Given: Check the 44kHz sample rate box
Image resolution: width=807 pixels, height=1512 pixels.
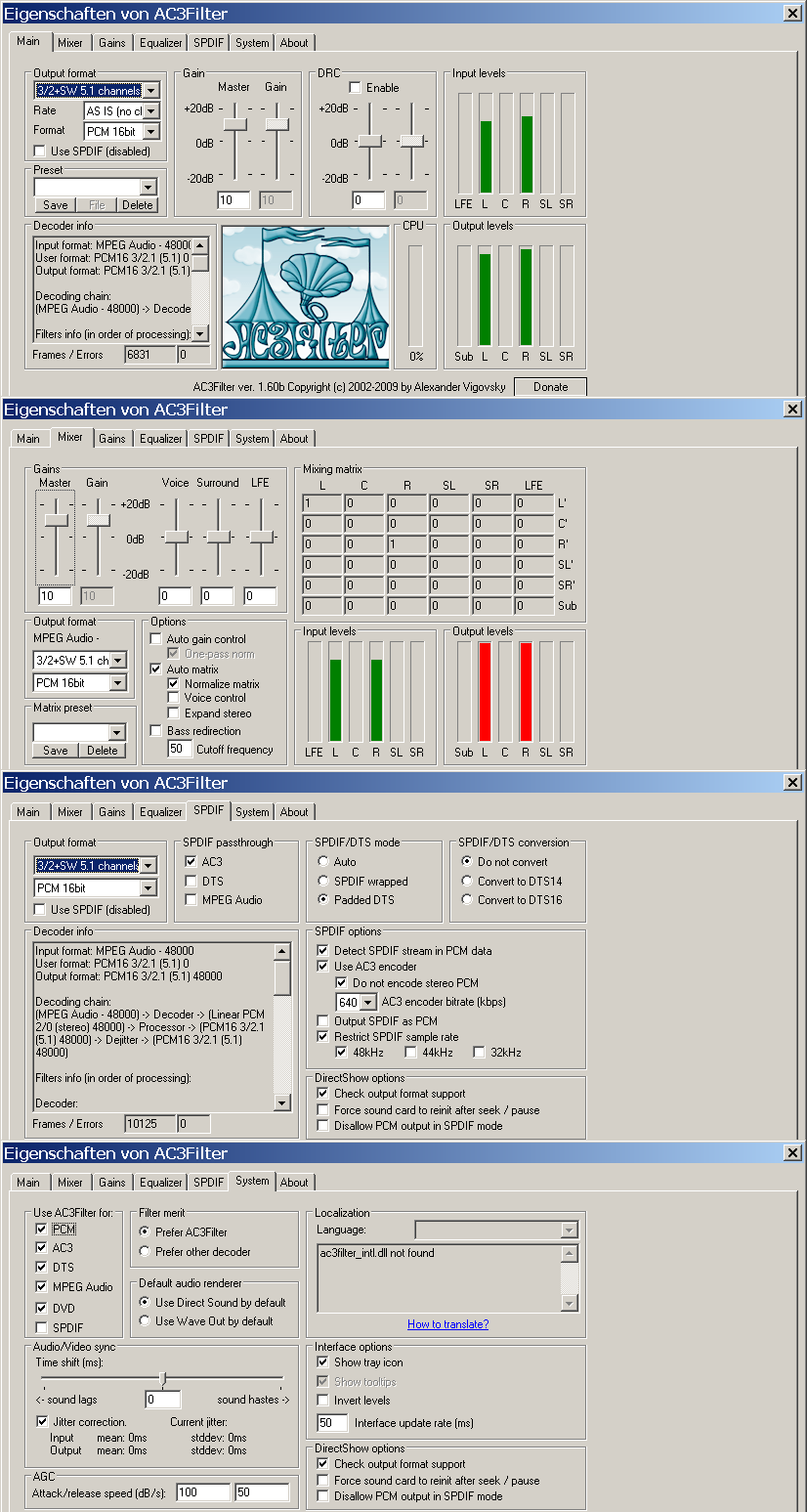Looking at the screenshot, I should click(411, 1053).
